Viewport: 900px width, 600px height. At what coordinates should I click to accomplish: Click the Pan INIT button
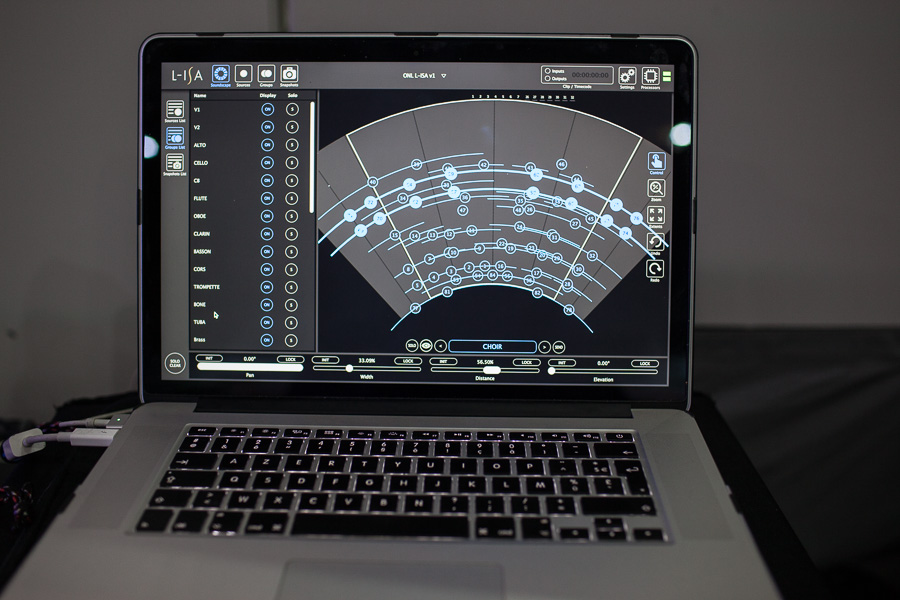coord(209,358)
